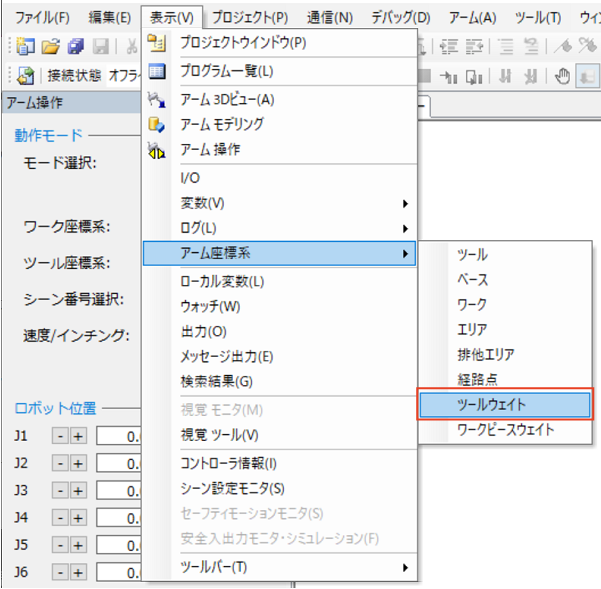Choose ワークピースウェイト from submenu
Viewport: 601px width, 589px height.
click(505, 430)
